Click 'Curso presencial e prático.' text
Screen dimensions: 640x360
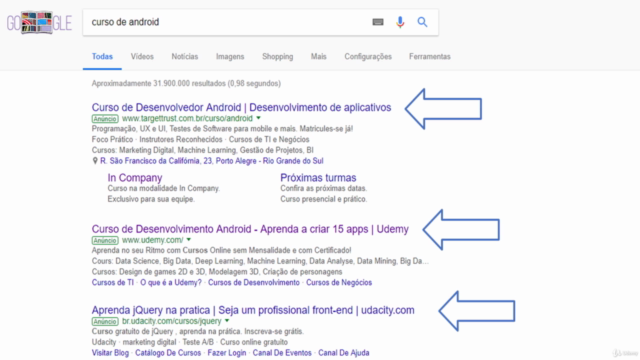point(323,199)
